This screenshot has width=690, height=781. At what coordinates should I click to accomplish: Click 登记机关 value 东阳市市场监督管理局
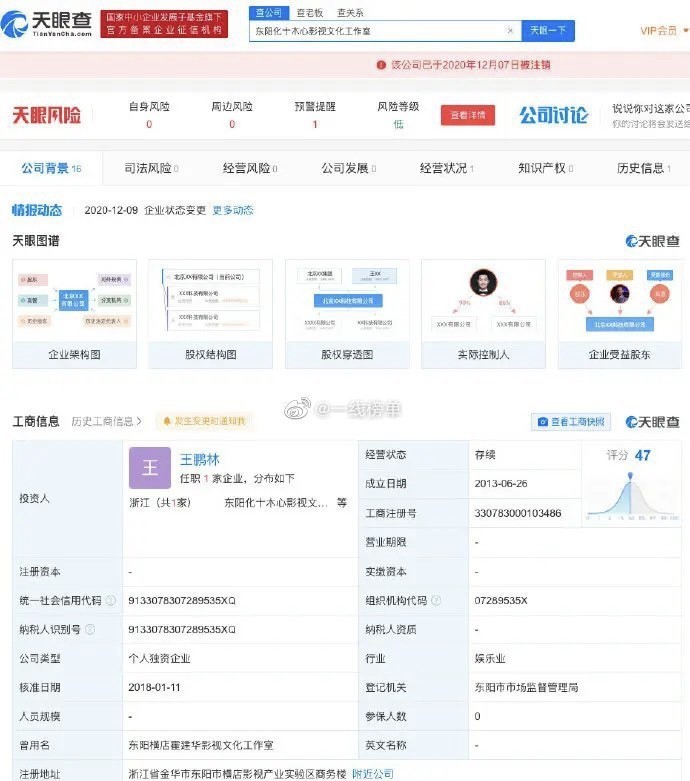point(526,687)
